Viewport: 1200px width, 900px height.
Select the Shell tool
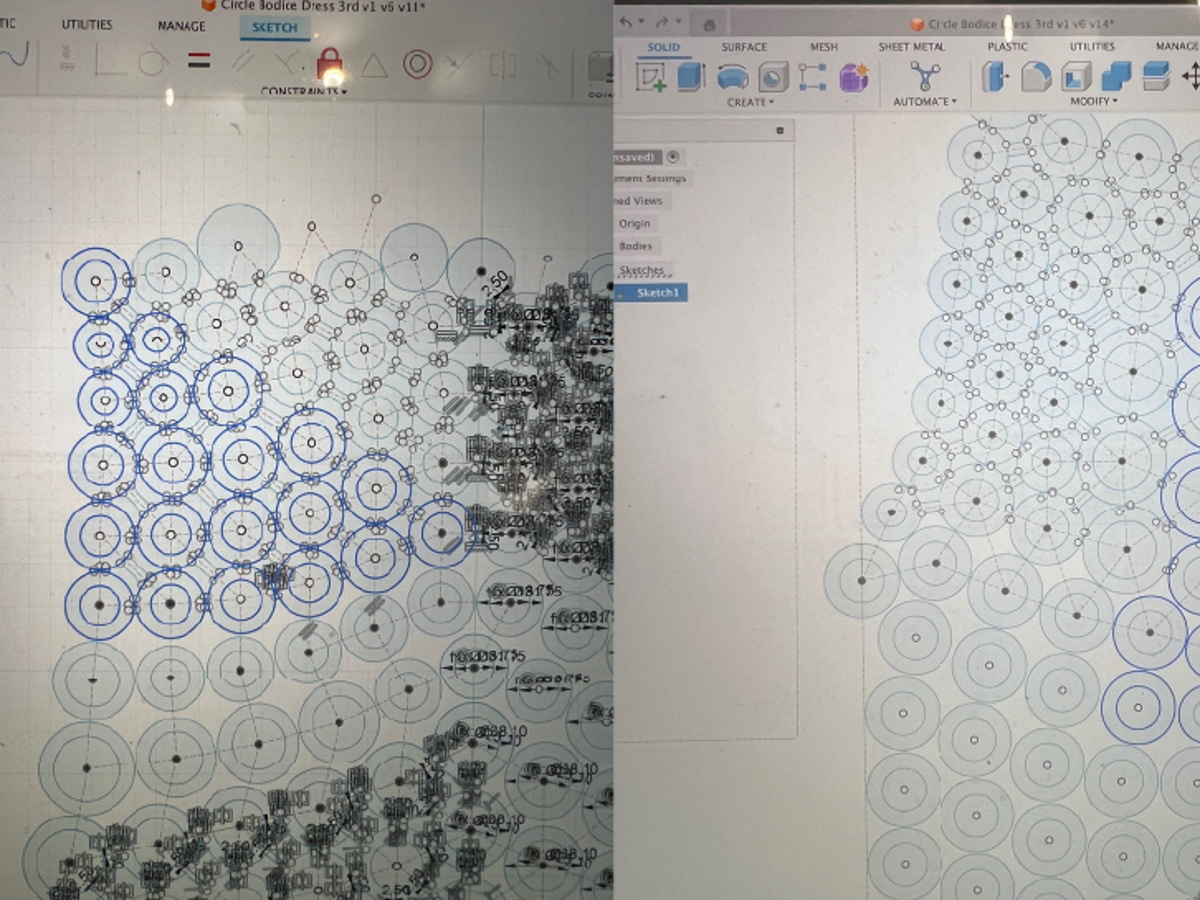point(1076,77)
